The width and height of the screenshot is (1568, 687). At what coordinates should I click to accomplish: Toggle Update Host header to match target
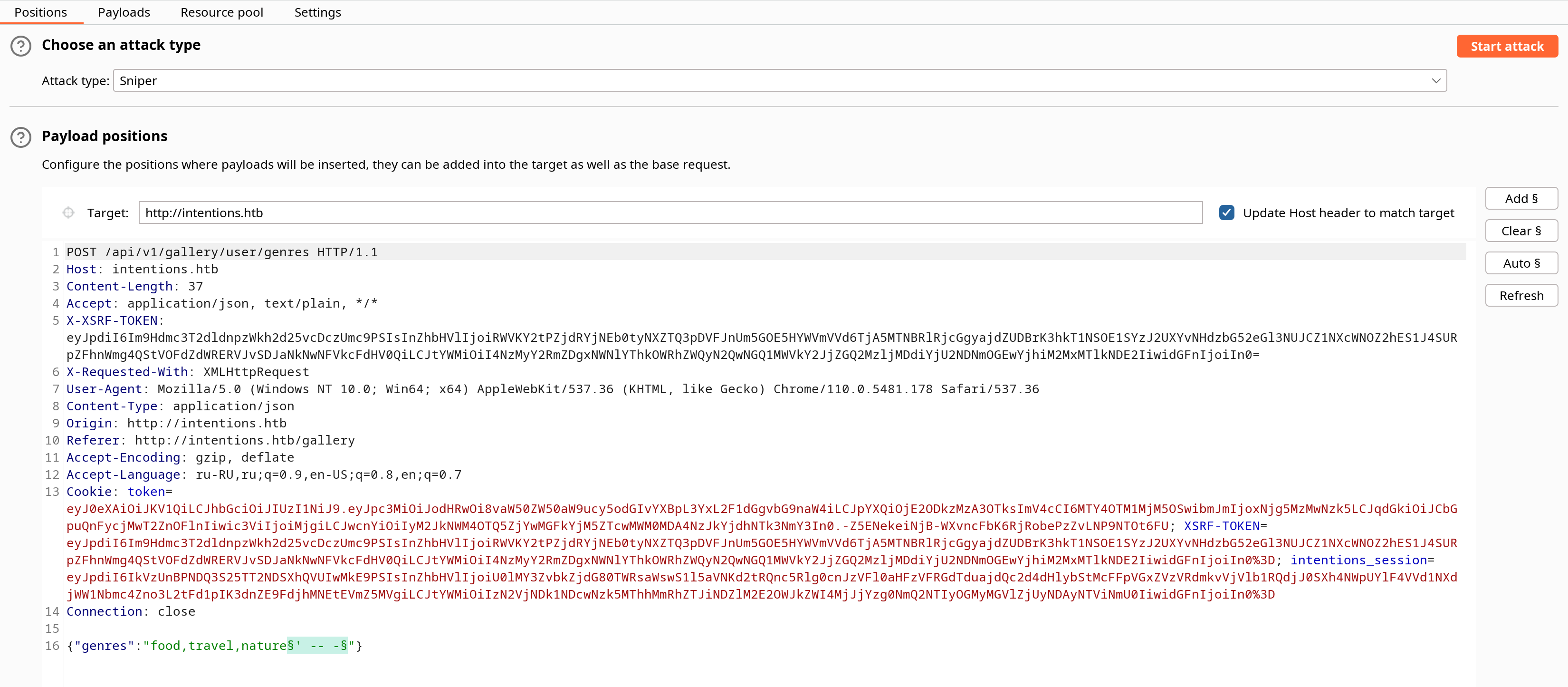point(1226,213)
